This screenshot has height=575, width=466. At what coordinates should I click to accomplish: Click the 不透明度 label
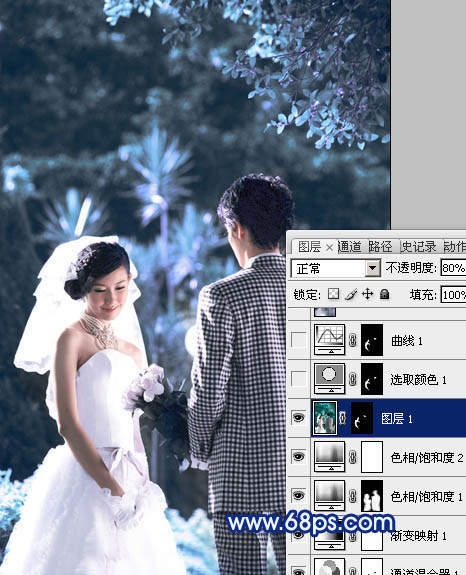(x=411, y=268)
